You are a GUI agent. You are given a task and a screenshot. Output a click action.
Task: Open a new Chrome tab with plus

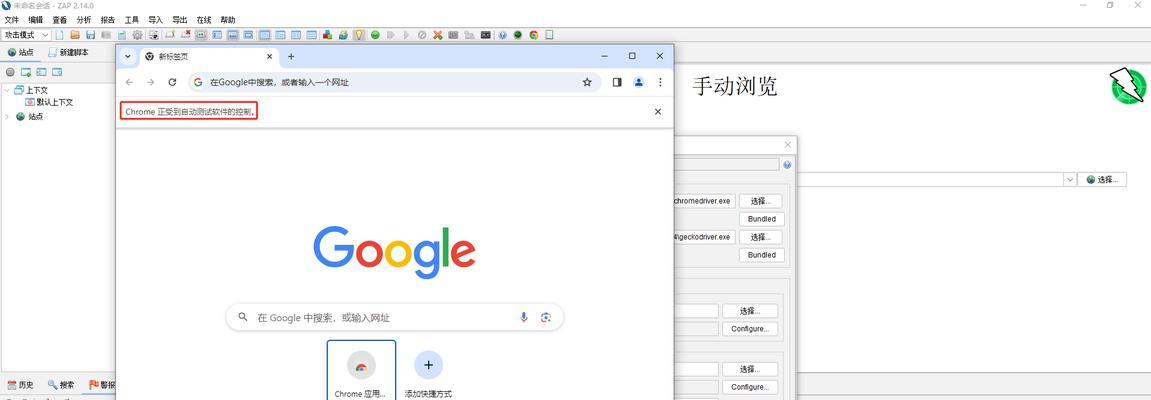[291, 57]
